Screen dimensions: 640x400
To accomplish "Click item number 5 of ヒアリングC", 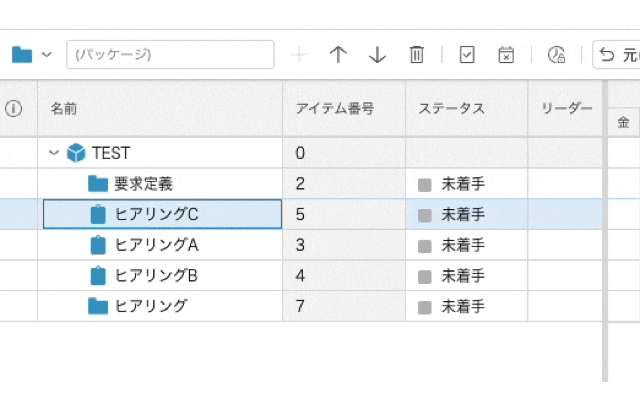I will (300, 214).
